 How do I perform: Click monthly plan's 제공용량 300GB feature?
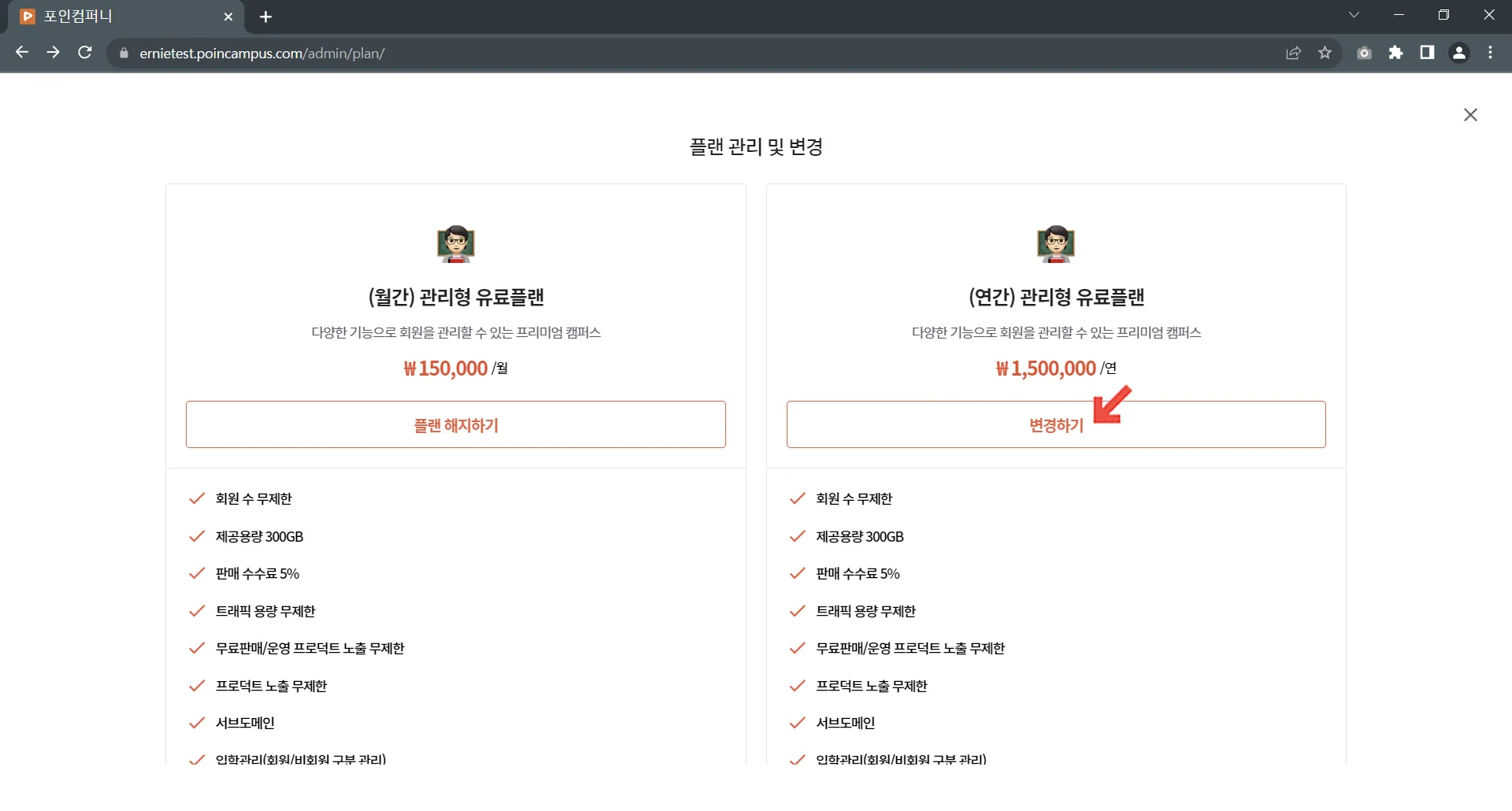click(259, 536)
